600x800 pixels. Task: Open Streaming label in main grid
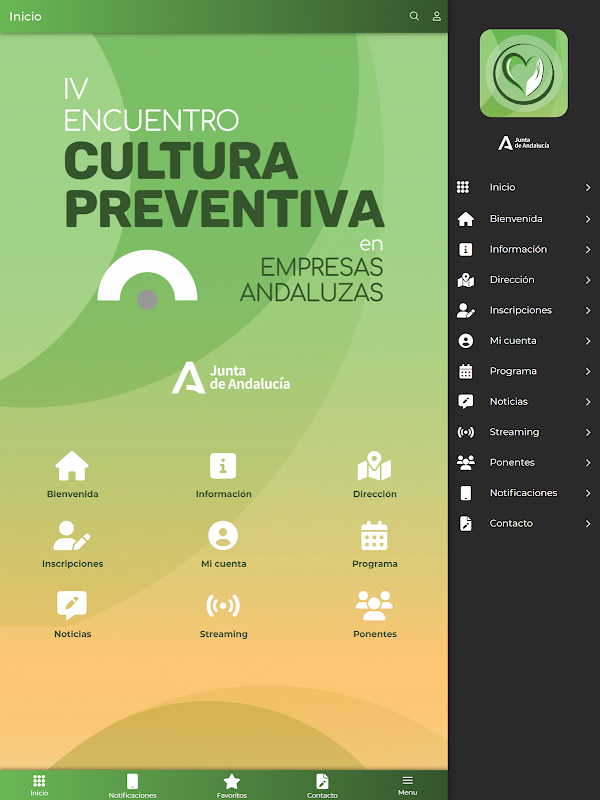[223, 634]
